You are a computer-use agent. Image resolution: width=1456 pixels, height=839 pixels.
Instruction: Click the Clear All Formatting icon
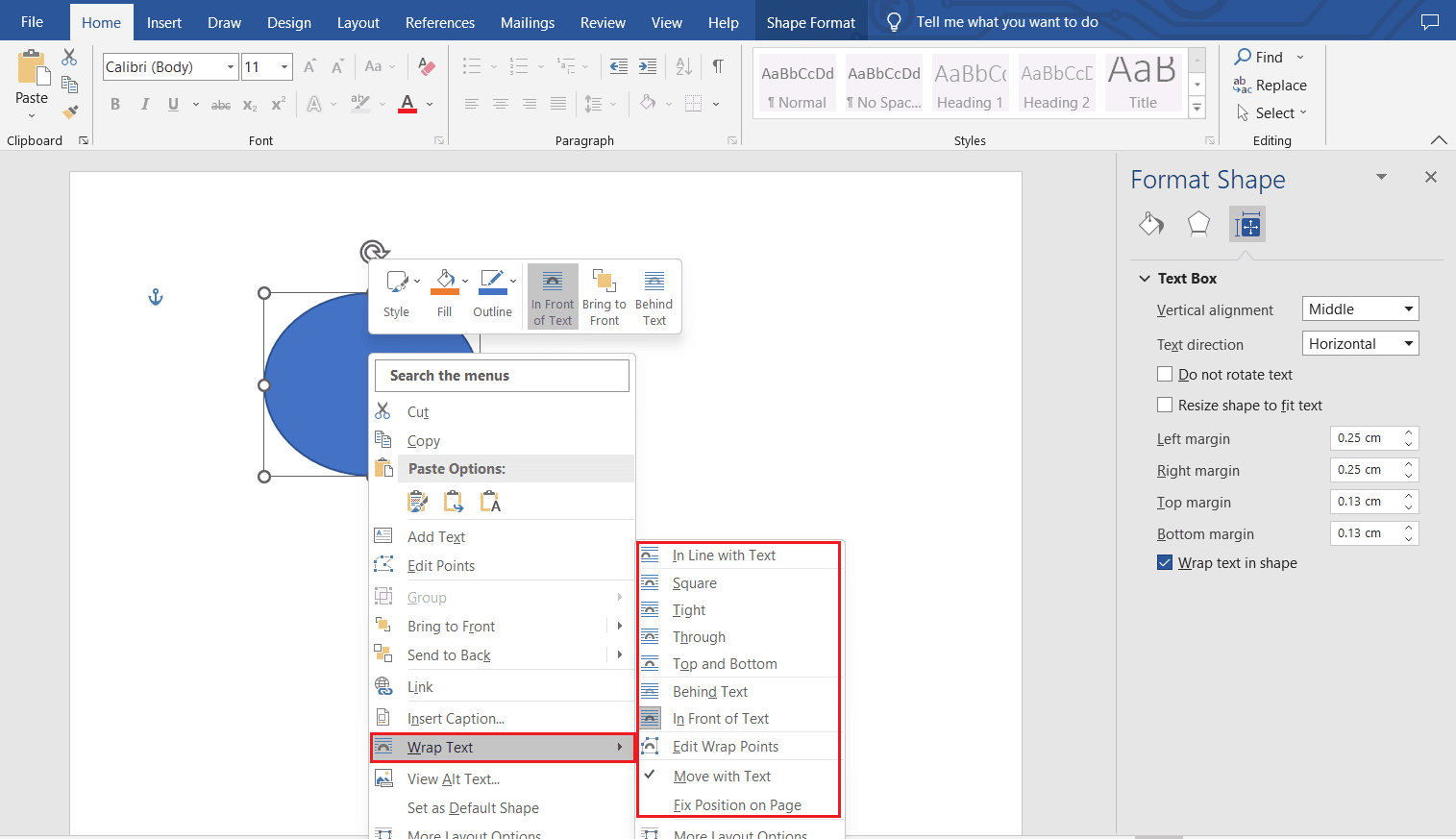tap(427, 66)
